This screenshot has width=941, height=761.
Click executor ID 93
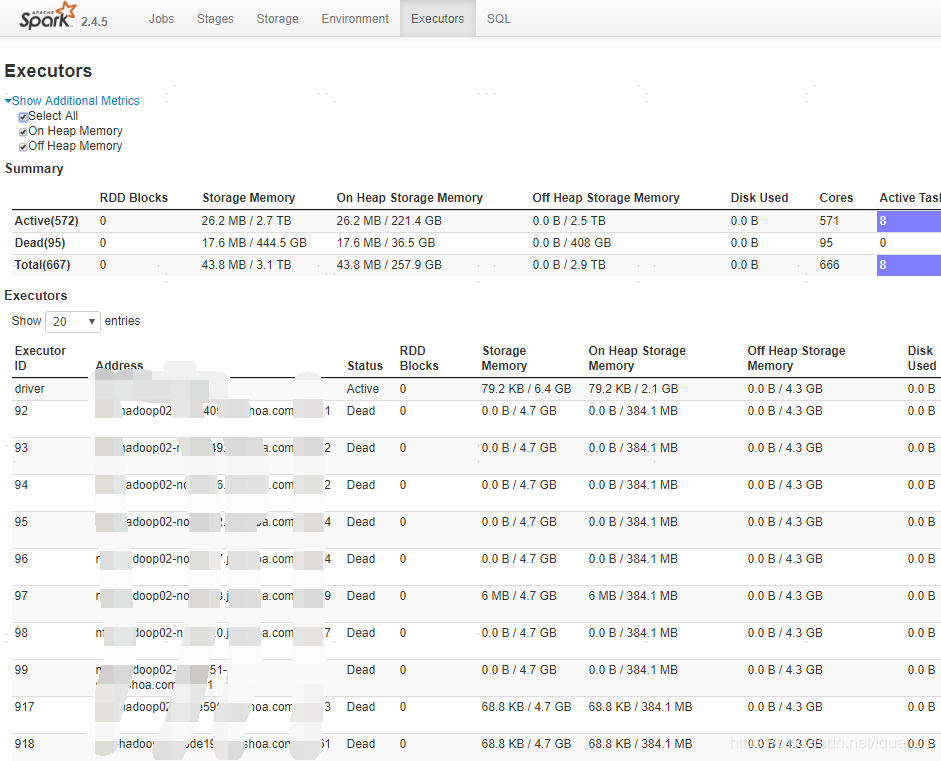point(21,448)
